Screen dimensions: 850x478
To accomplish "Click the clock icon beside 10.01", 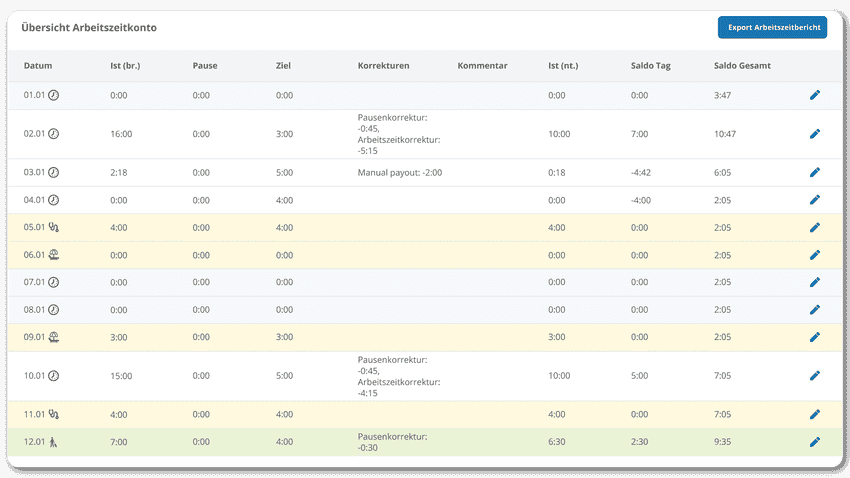I will (x=53, y=376).
